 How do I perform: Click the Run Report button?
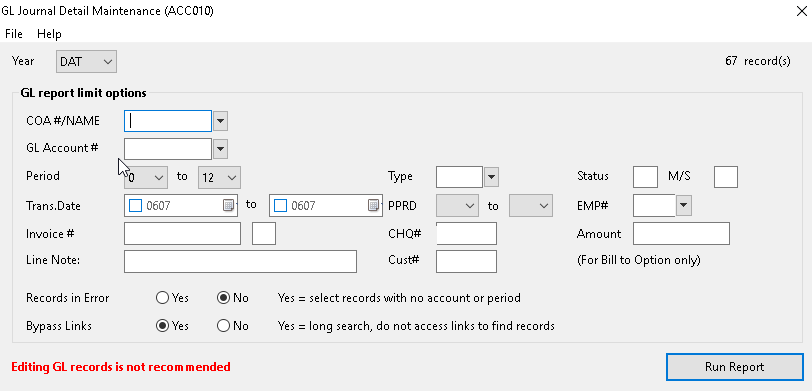tap(734, 367)
